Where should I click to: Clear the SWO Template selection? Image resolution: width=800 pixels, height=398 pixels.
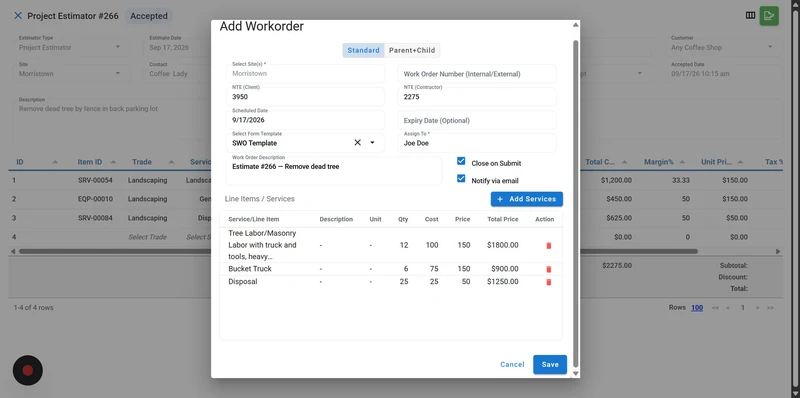tap(357, 142)
